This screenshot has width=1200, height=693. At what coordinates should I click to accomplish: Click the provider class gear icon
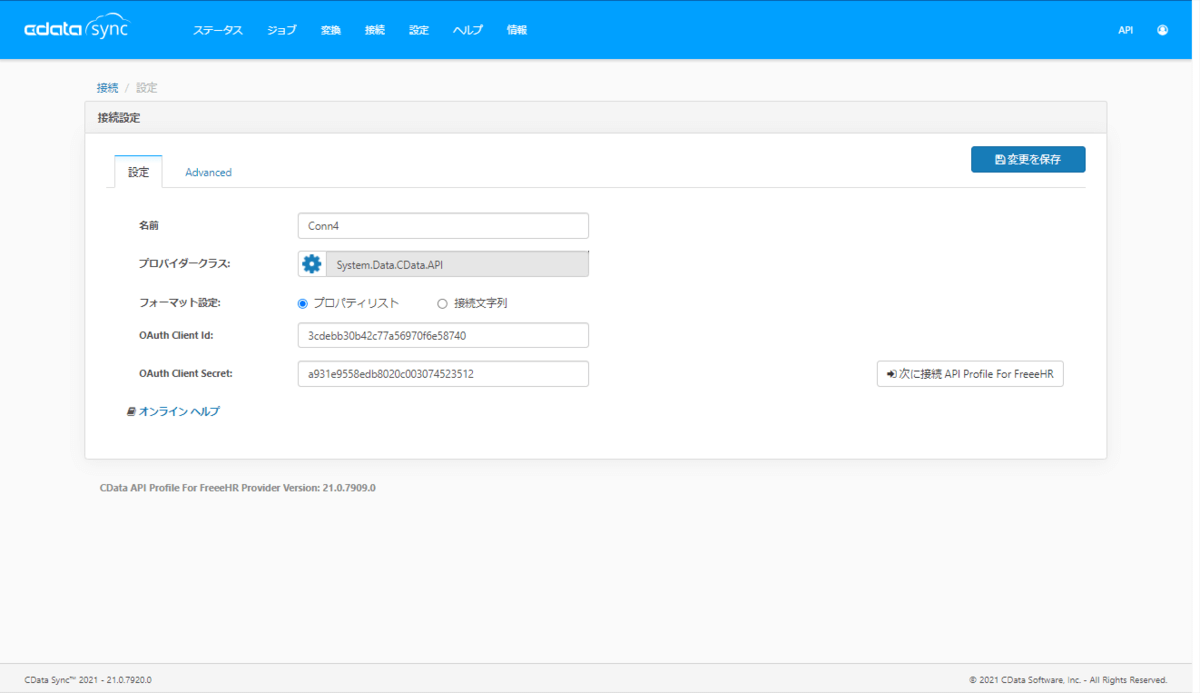click(x=312, y=264)
